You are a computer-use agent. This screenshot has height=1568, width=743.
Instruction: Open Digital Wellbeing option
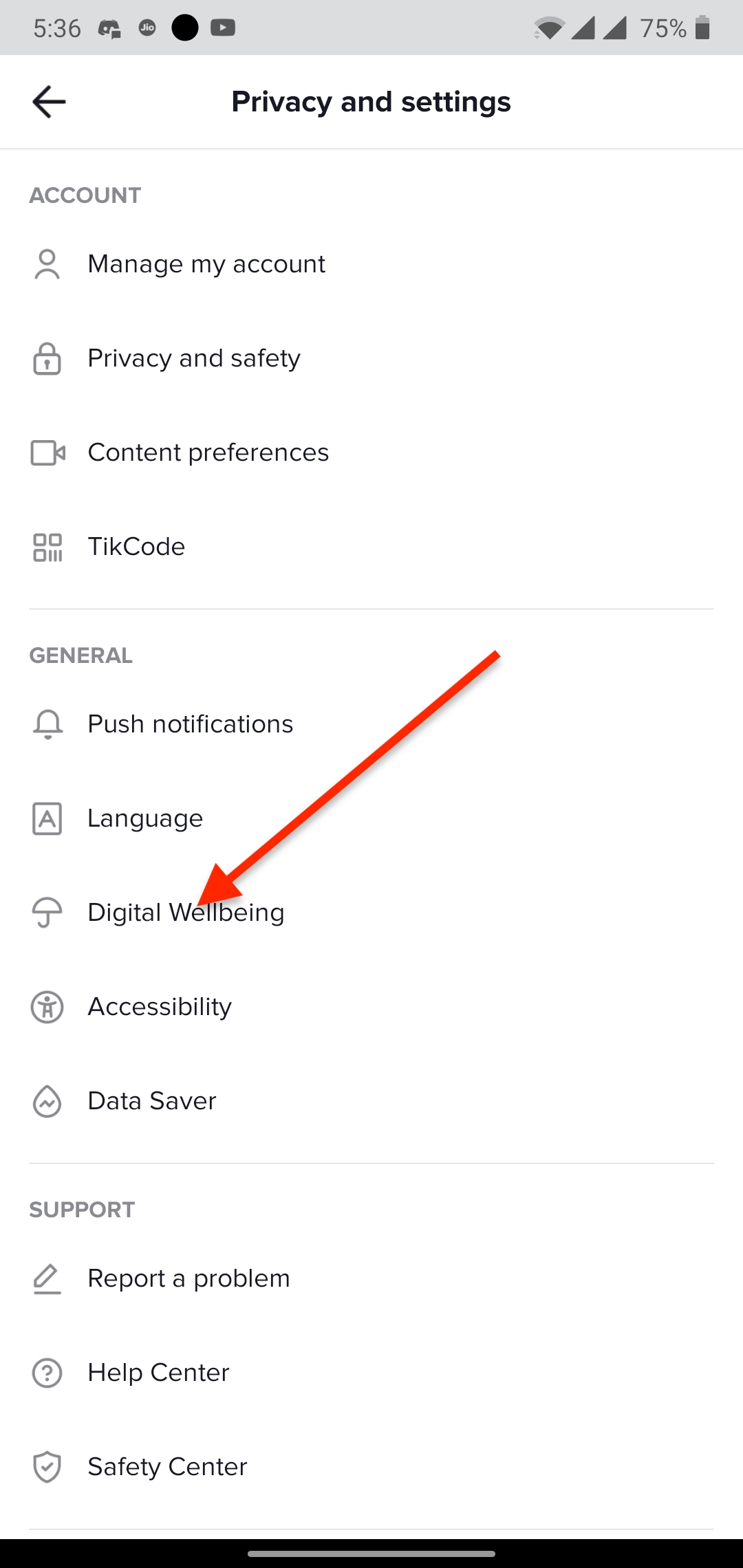tap(371, 913)
